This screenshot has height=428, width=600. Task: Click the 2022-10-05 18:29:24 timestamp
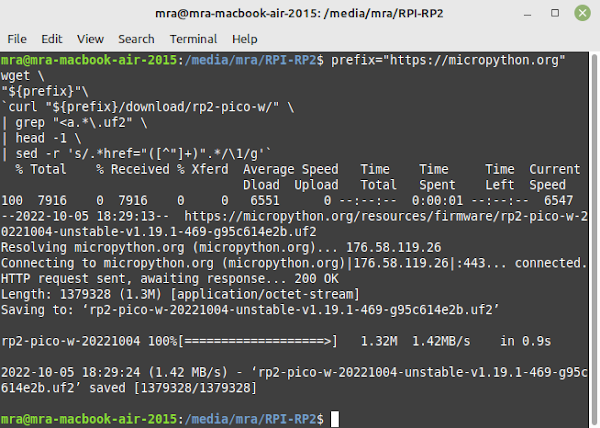point(70,373)
